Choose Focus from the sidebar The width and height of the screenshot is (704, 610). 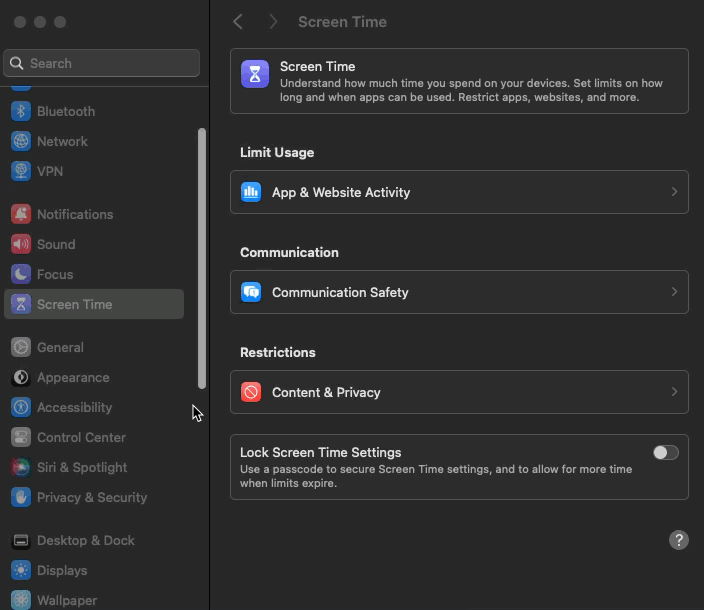click(x=94, y=274)
